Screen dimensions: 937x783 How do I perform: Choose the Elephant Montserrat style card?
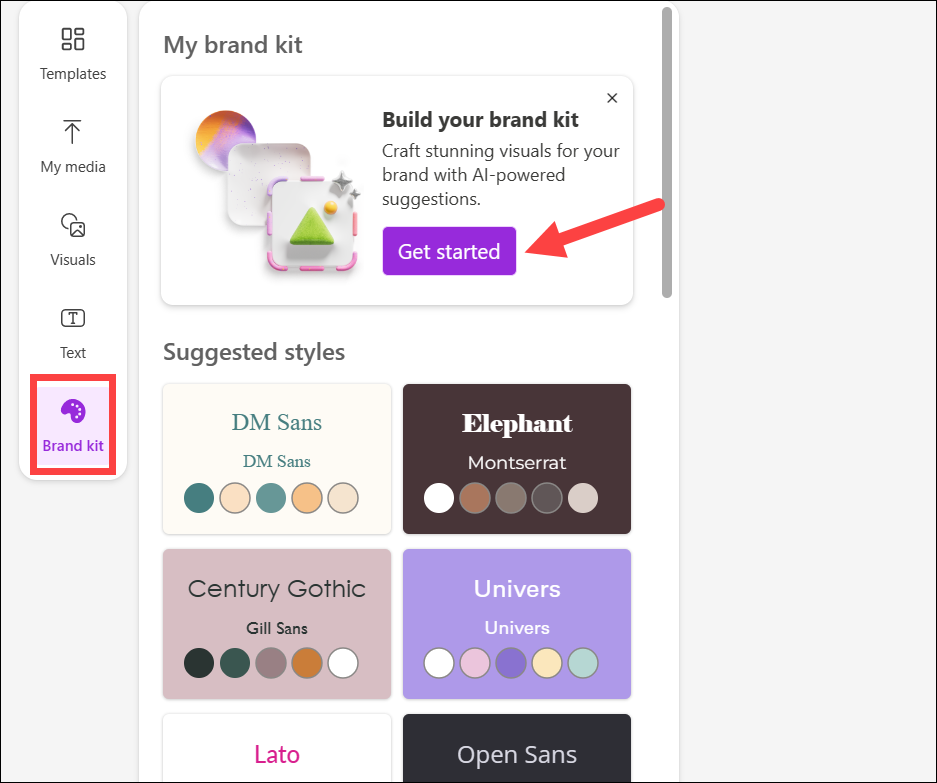517,459
